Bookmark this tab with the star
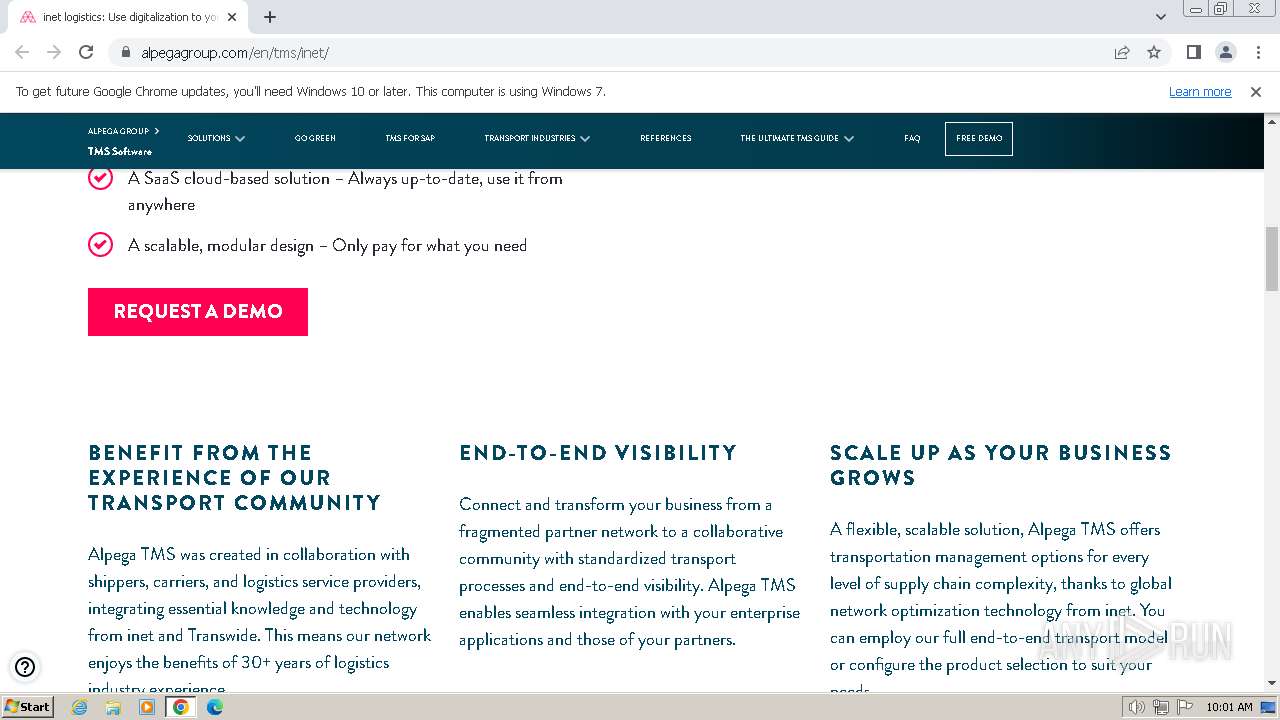The image size is (1280, 720). (1154, 52)
